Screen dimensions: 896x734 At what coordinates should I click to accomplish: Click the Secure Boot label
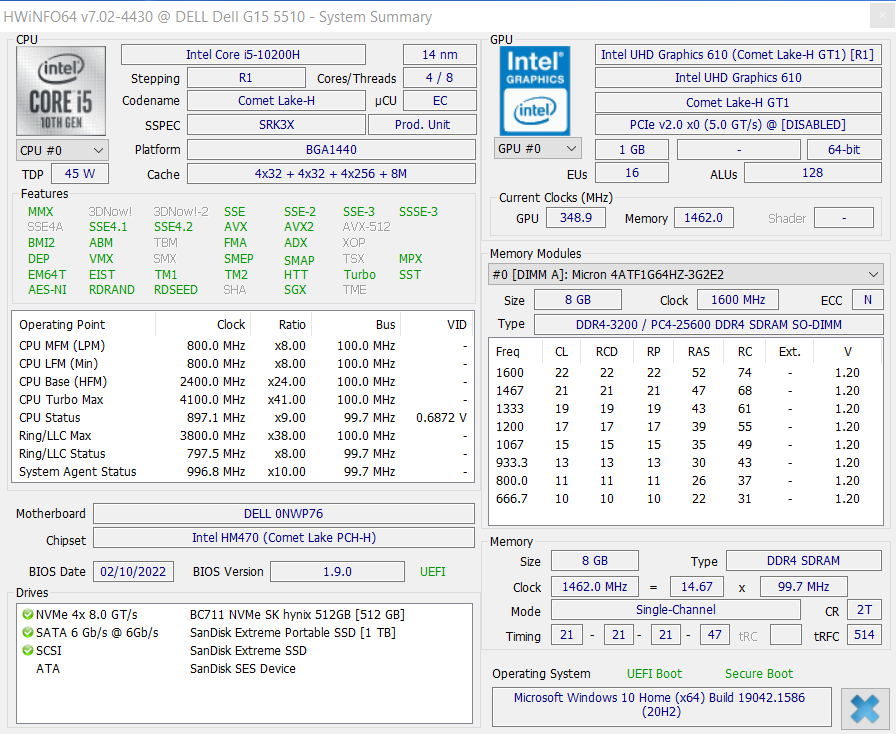click(758, 674)
